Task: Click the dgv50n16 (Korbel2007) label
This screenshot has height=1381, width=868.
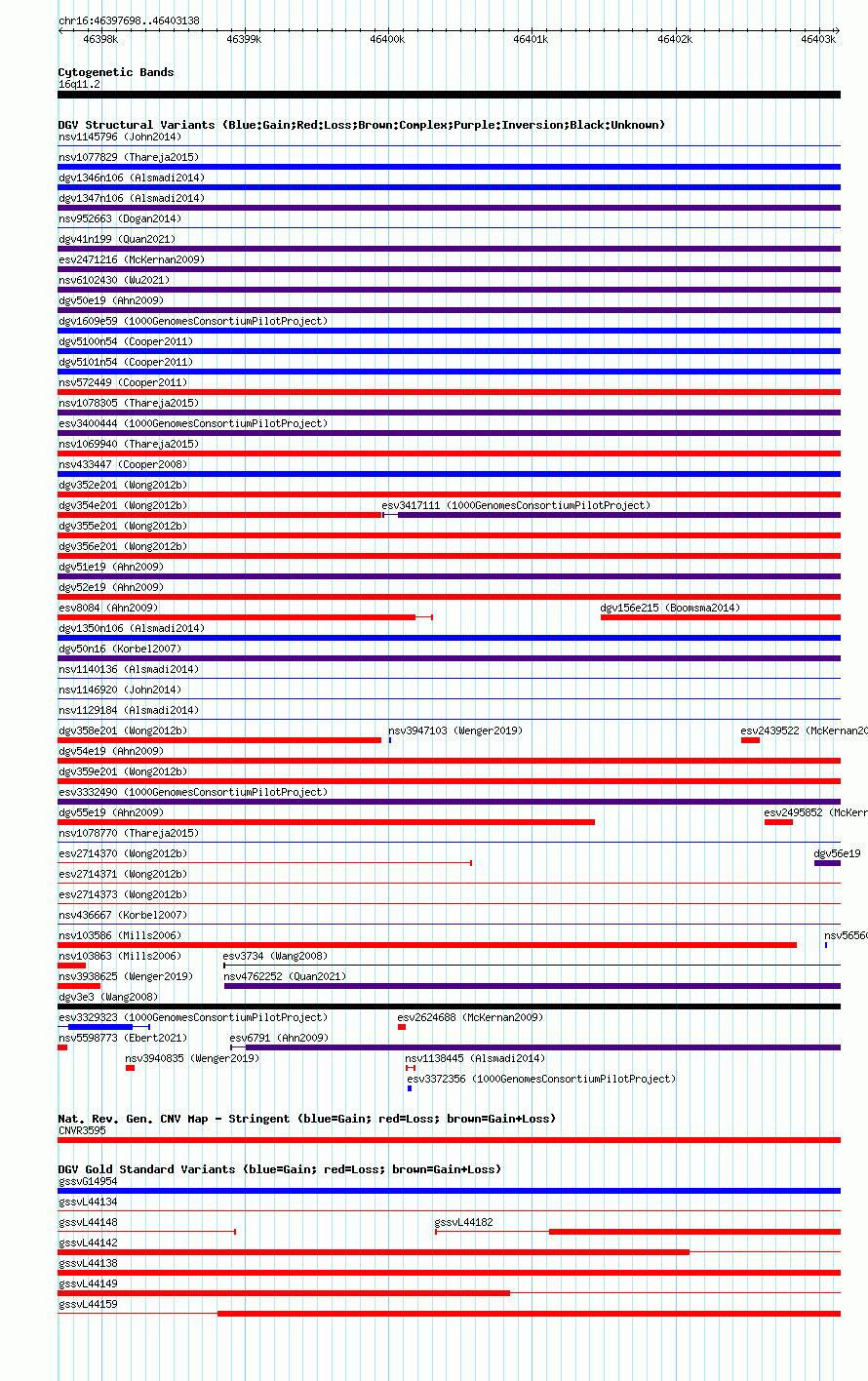Action: (x=120, y=649)
